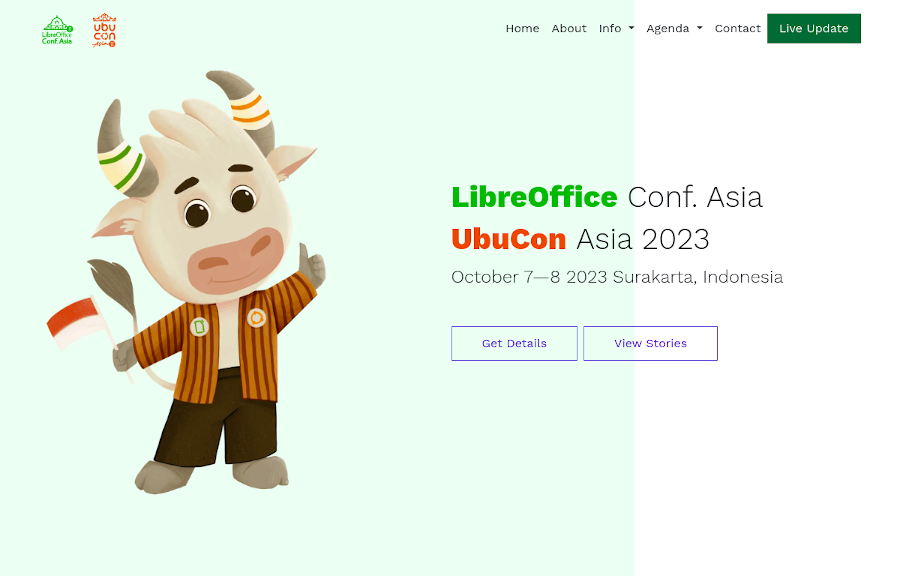
Task: Click the small caret arrow beside Agenda
Action: pos(700,28)
